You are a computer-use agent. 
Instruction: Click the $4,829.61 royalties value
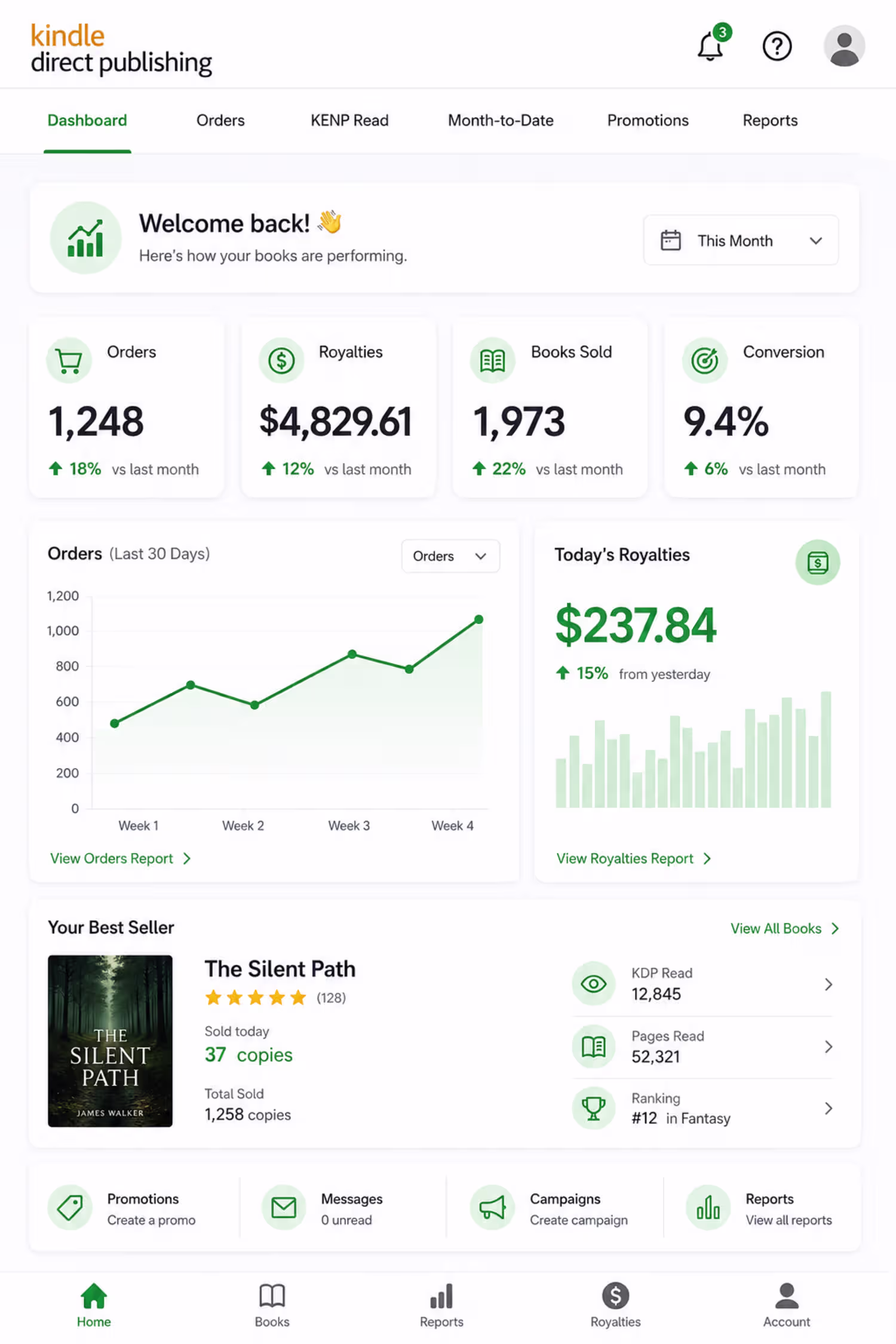336,421
